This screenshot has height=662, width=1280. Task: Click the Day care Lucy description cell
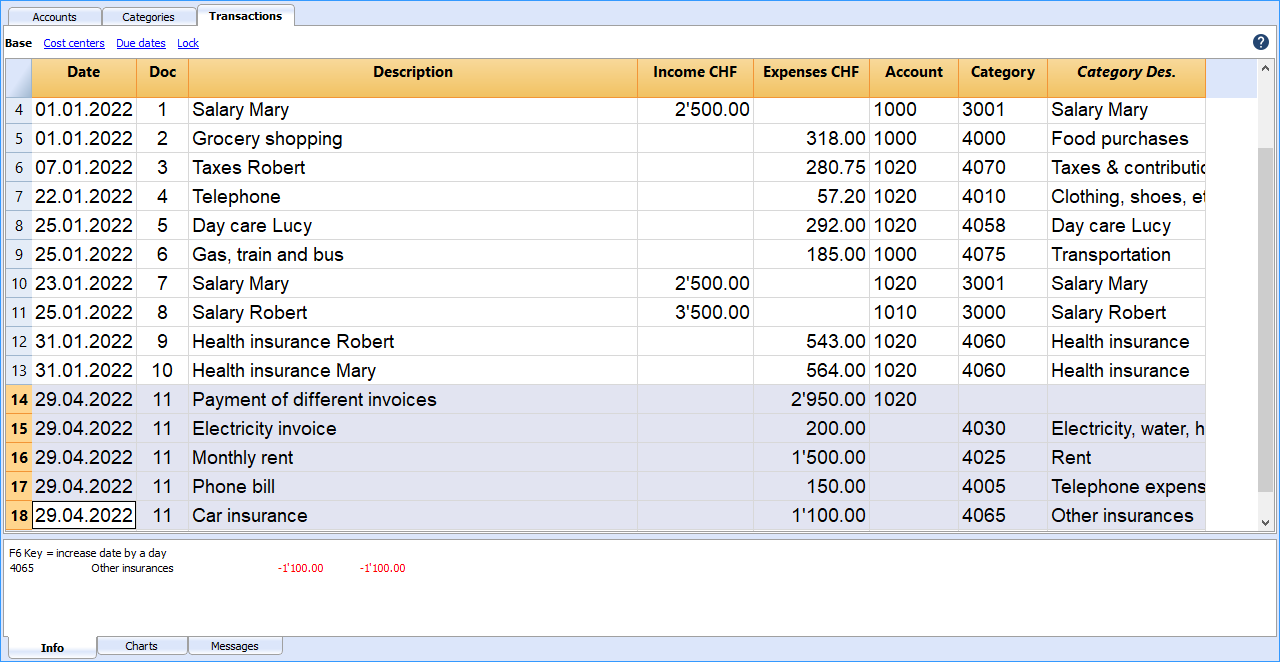413,226
